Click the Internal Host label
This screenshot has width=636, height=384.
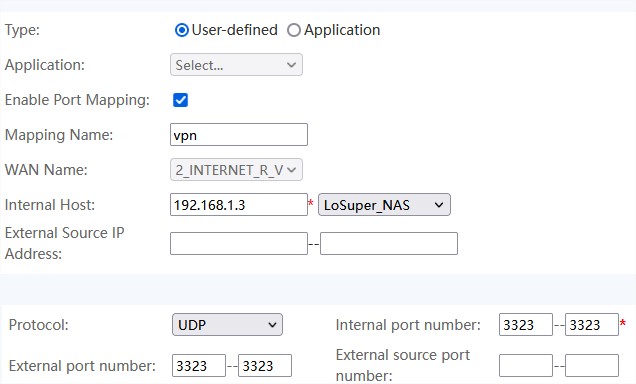coord(49,205)
